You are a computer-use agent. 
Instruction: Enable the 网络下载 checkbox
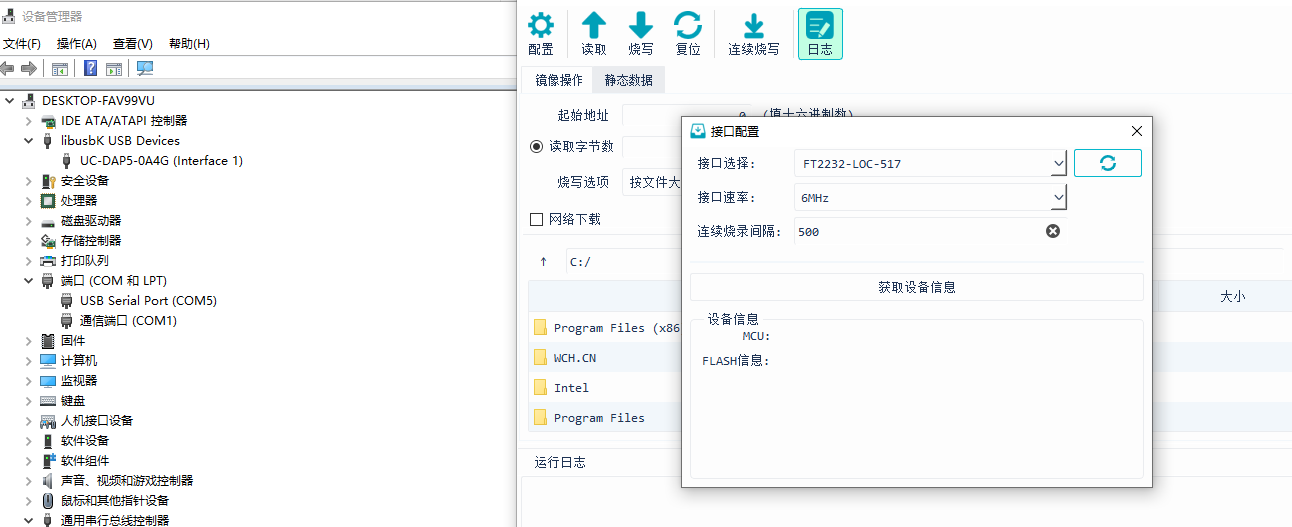tap(537, 219)
